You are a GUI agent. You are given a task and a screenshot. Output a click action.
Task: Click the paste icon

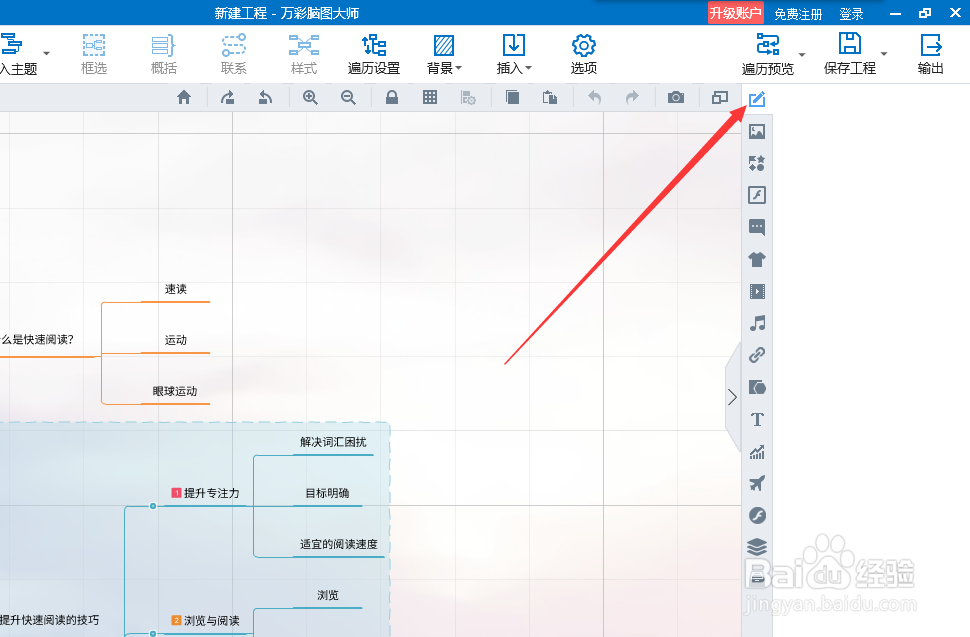(550, 97)
